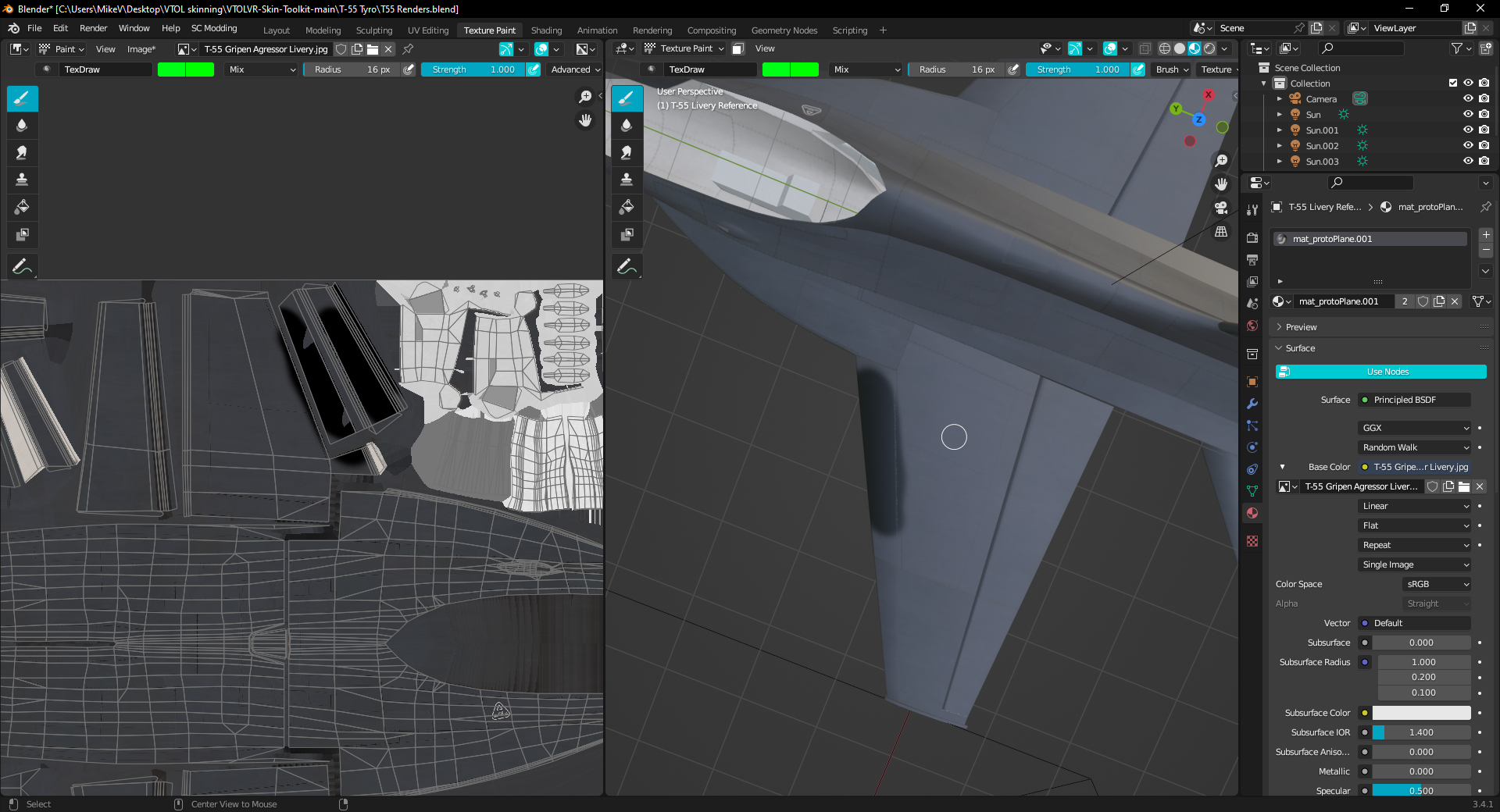Open the blend mode Mix dropdown in image editor
Image resolution: width=1500 pixels, height=812 pixels.
(x=262, y=69)
